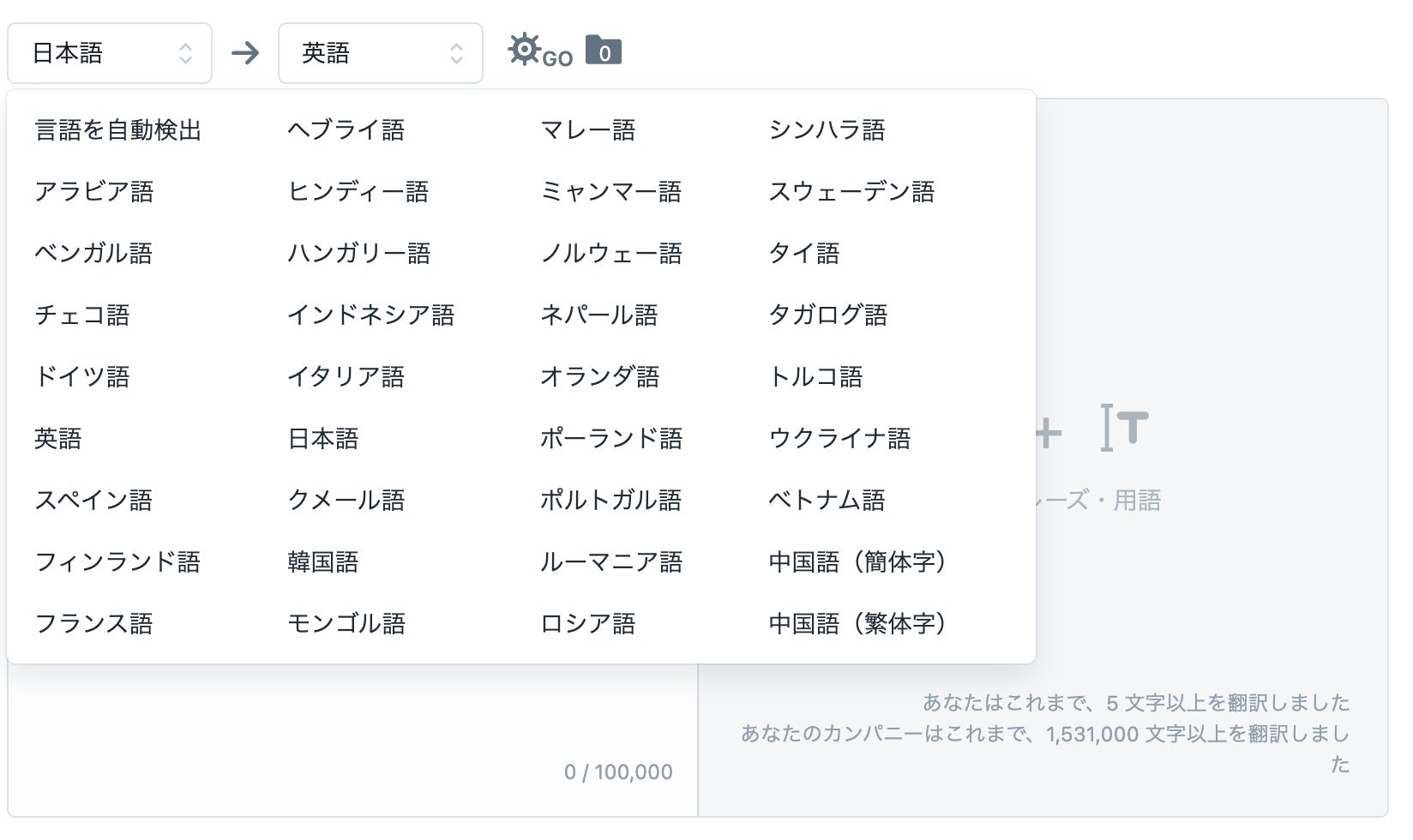Open the source language dropdown 日本語
The image size is (1413, 840).
(x=110, y=53)
